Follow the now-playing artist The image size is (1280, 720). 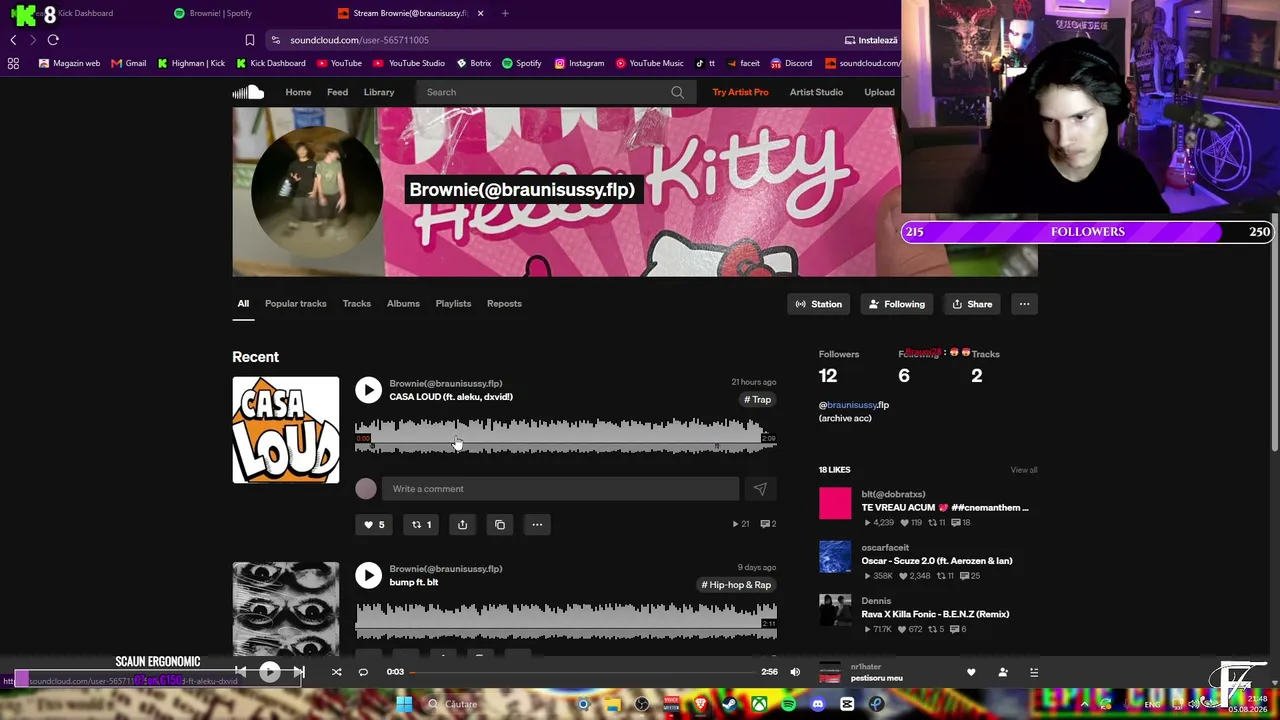pos(1003,672)
